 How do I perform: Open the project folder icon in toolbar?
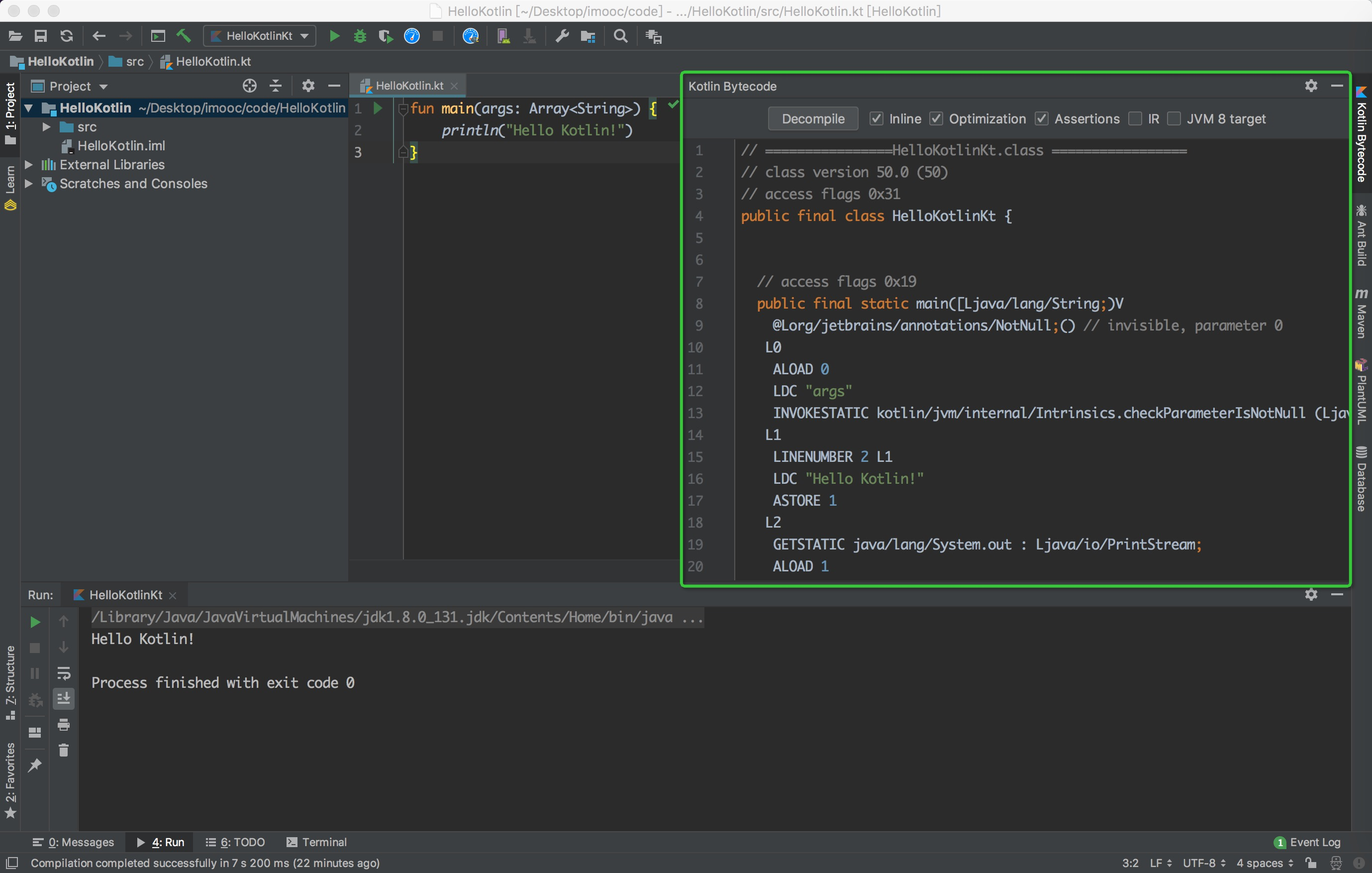pos(15,36)
